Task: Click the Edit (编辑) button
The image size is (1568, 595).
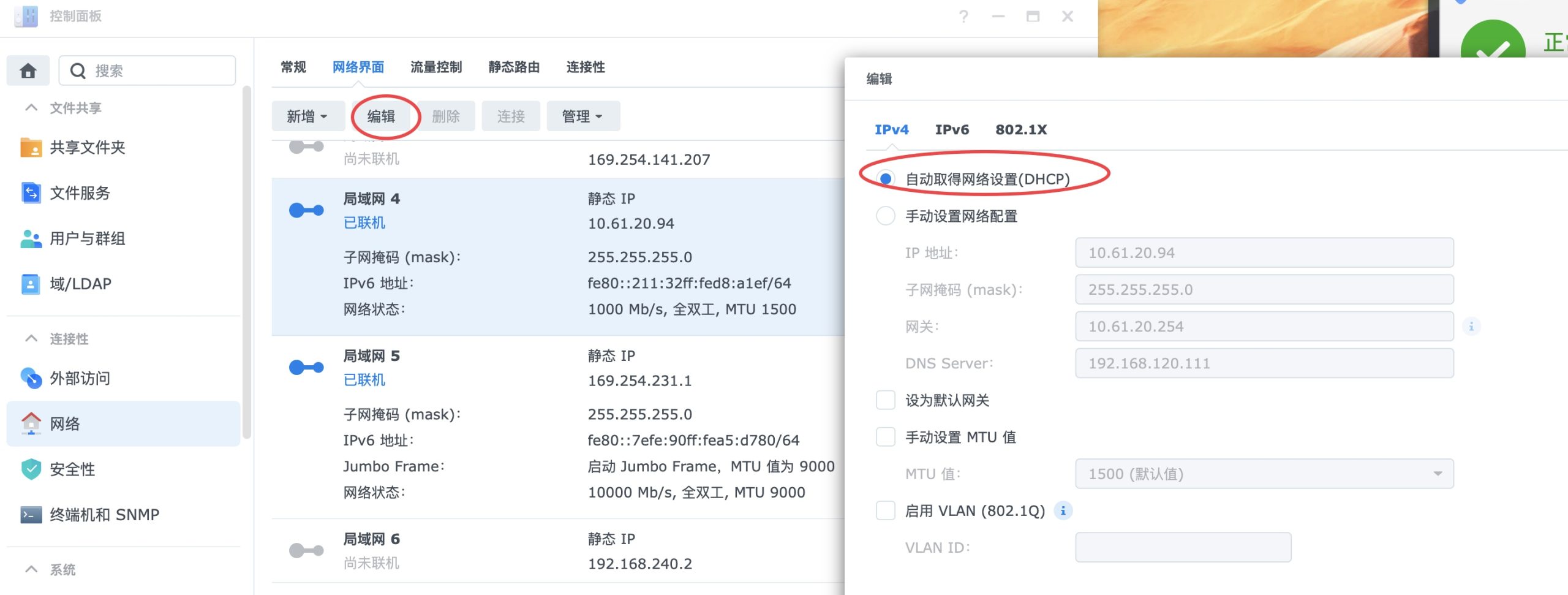Action: pos(381,116)
